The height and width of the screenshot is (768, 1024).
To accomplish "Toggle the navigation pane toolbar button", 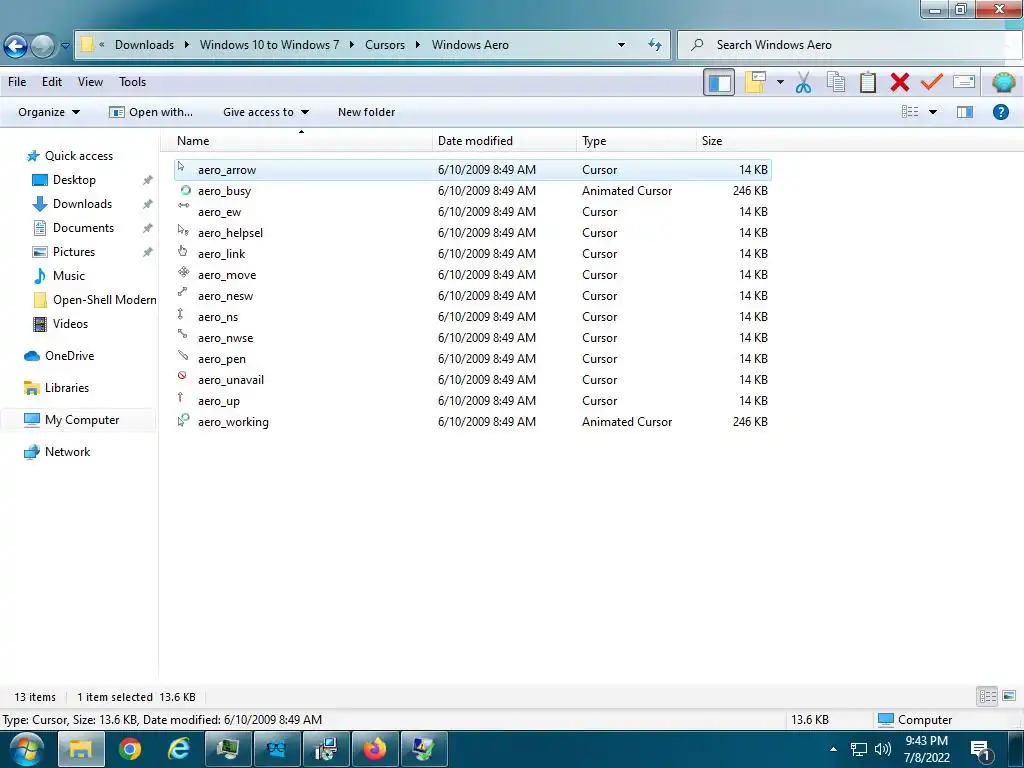I will tap(719, 82).
